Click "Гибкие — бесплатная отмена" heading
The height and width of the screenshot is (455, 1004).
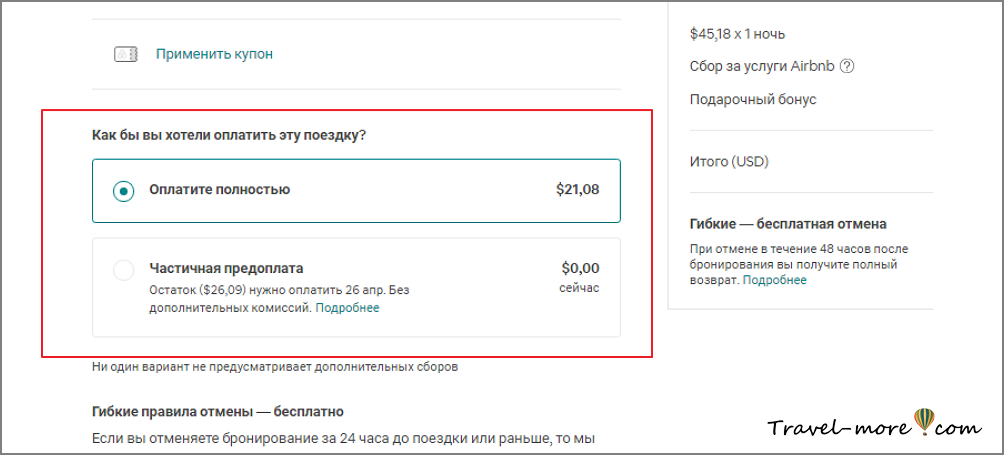tap(788, 224)
